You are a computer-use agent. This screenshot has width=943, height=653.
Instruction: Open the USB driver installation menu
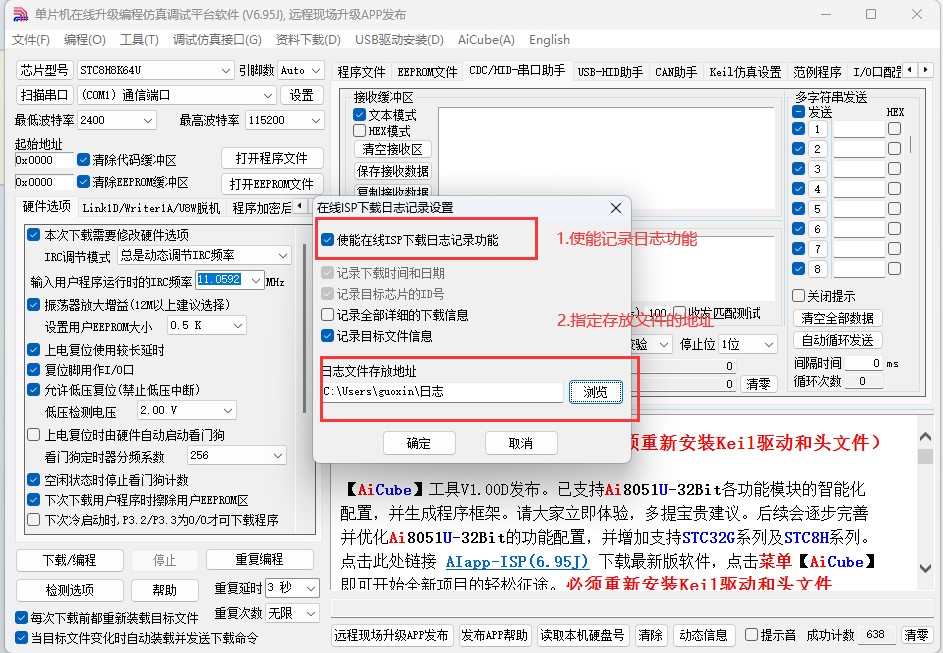coord(399,40)
